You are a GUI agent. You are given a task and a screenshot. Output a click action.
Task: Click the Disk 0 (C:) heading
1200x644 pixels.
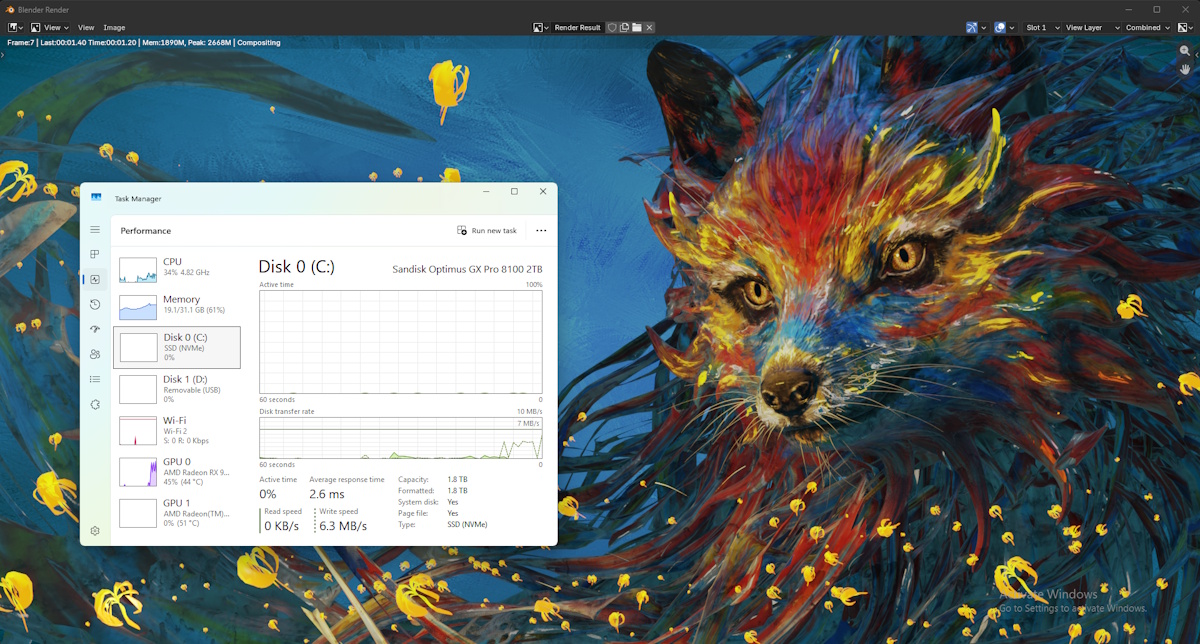pyautogui.click(x=296, y=267)
